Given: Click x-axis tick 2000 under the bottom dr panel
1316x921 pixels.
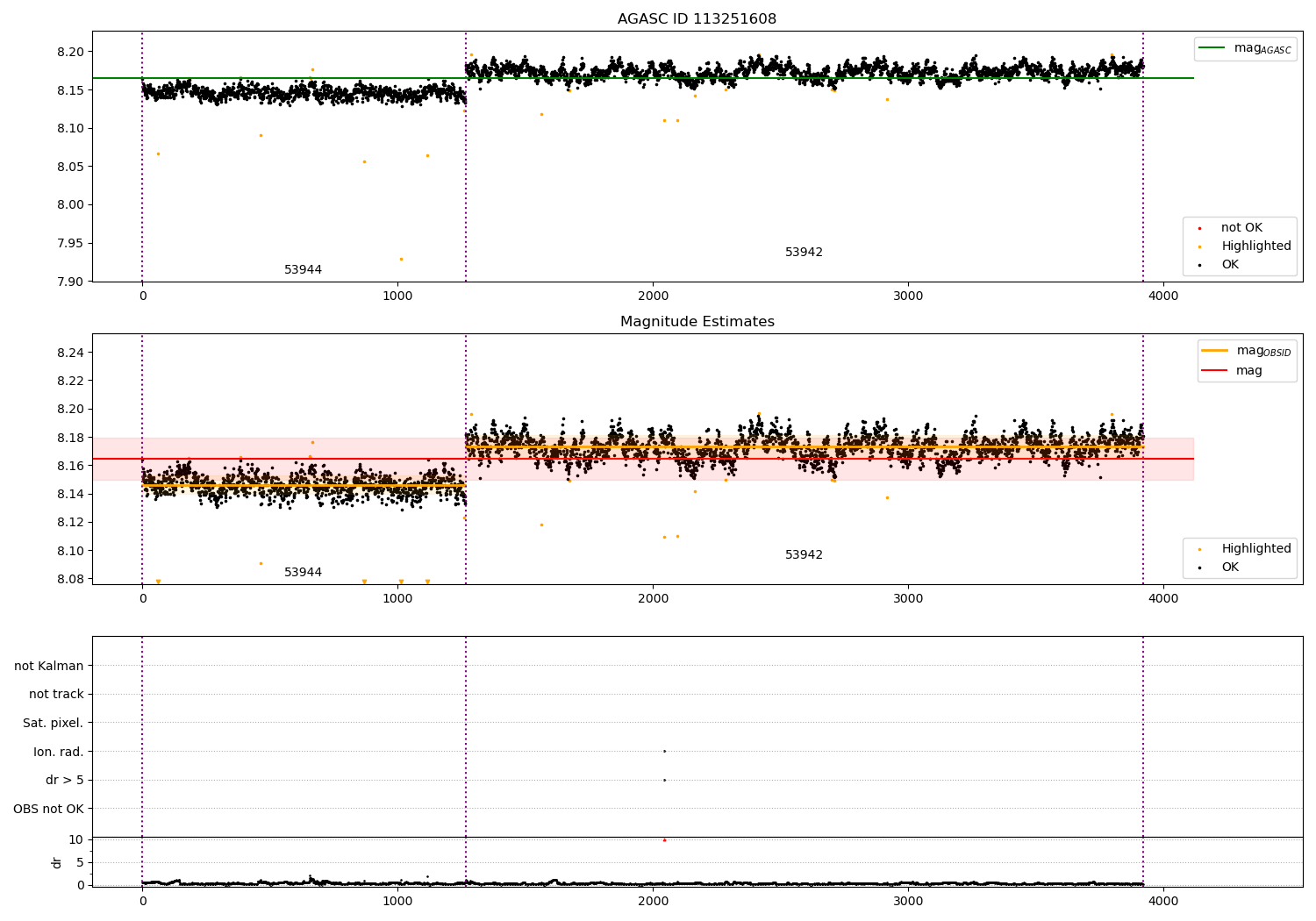Looking at the screenshot, I should tap(653, 902).
